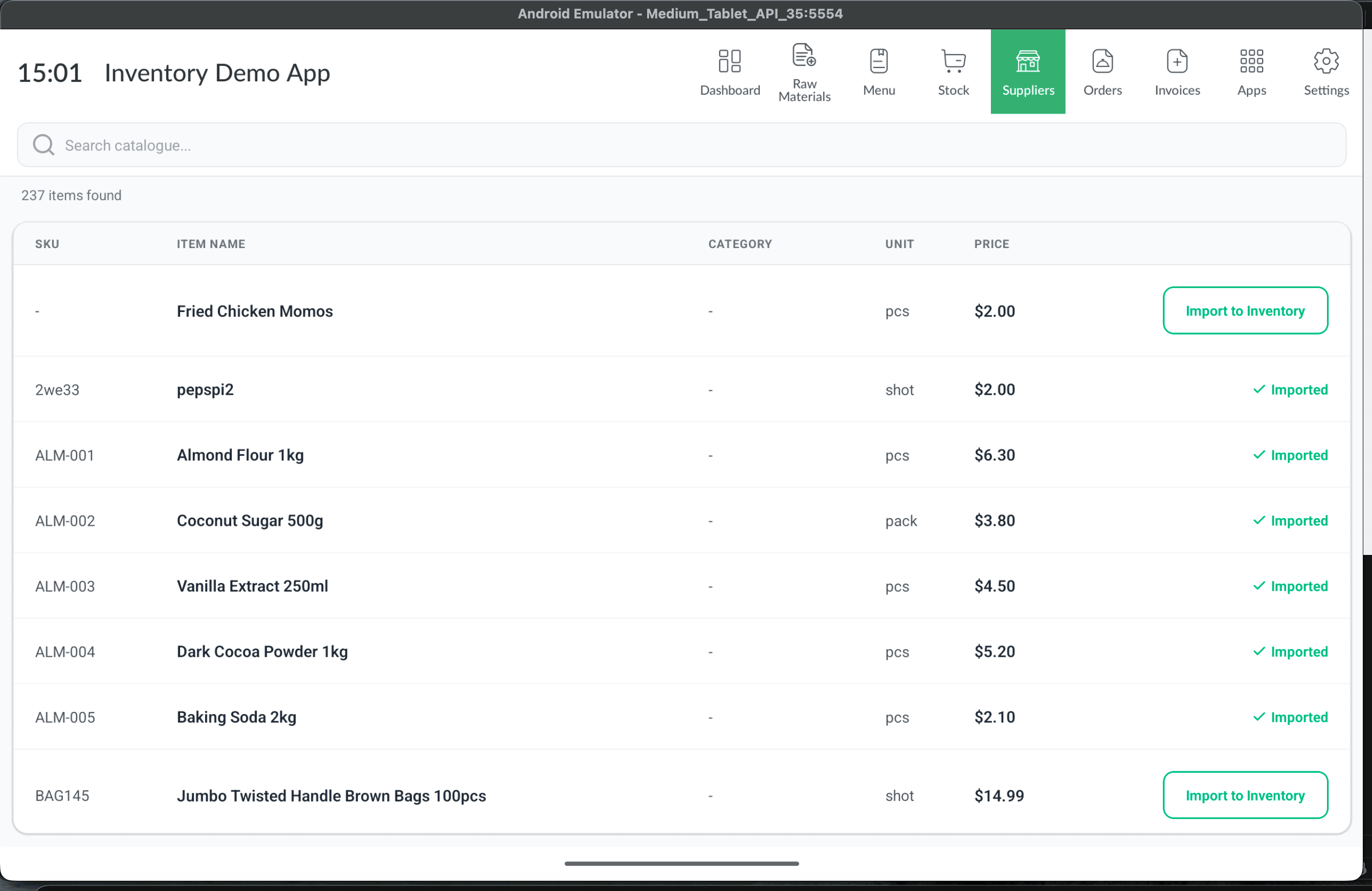The width and height of the screenshot is (1372, 891).
Task: Click Imported status for pepspi2
Action: point(1290,390)
